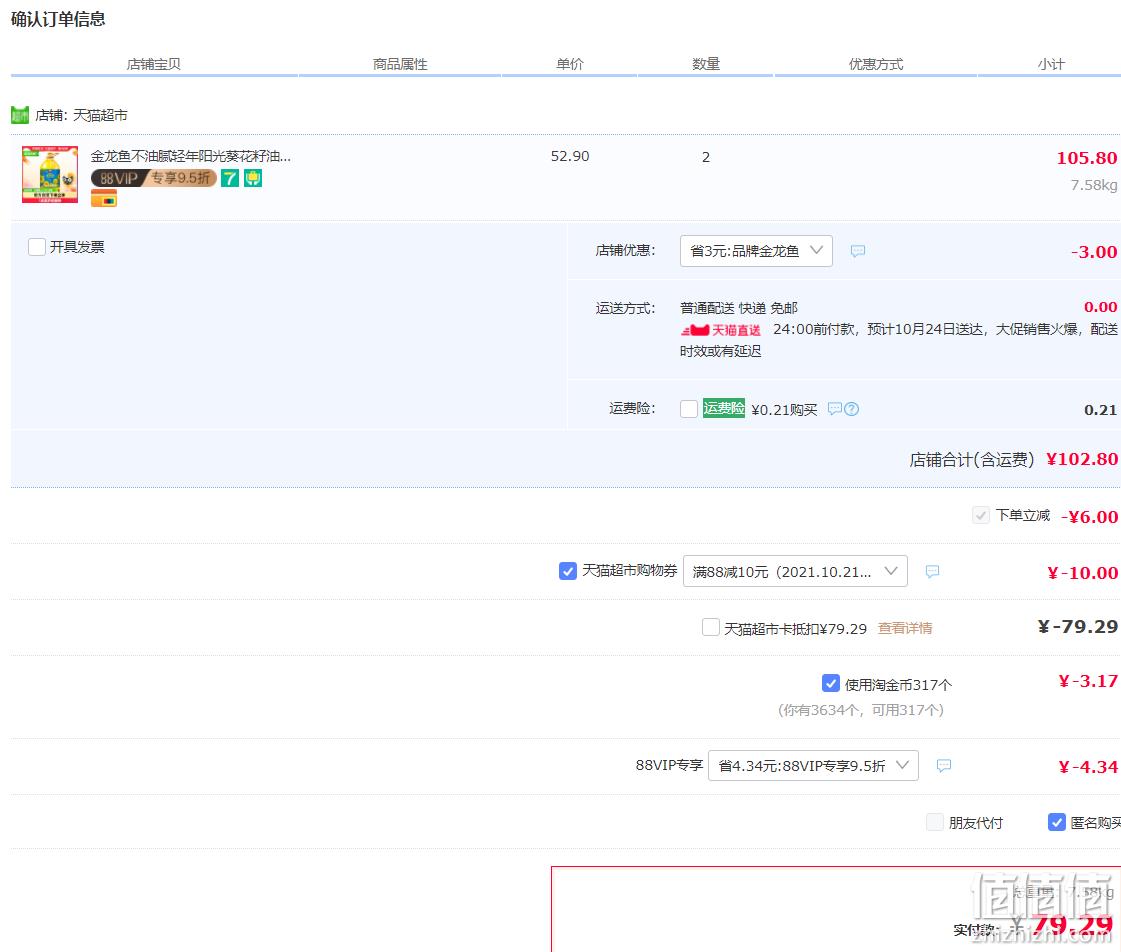Click the weight value 7.58kg under the subtotal

pyautogui.click(x=1094, y=185)
